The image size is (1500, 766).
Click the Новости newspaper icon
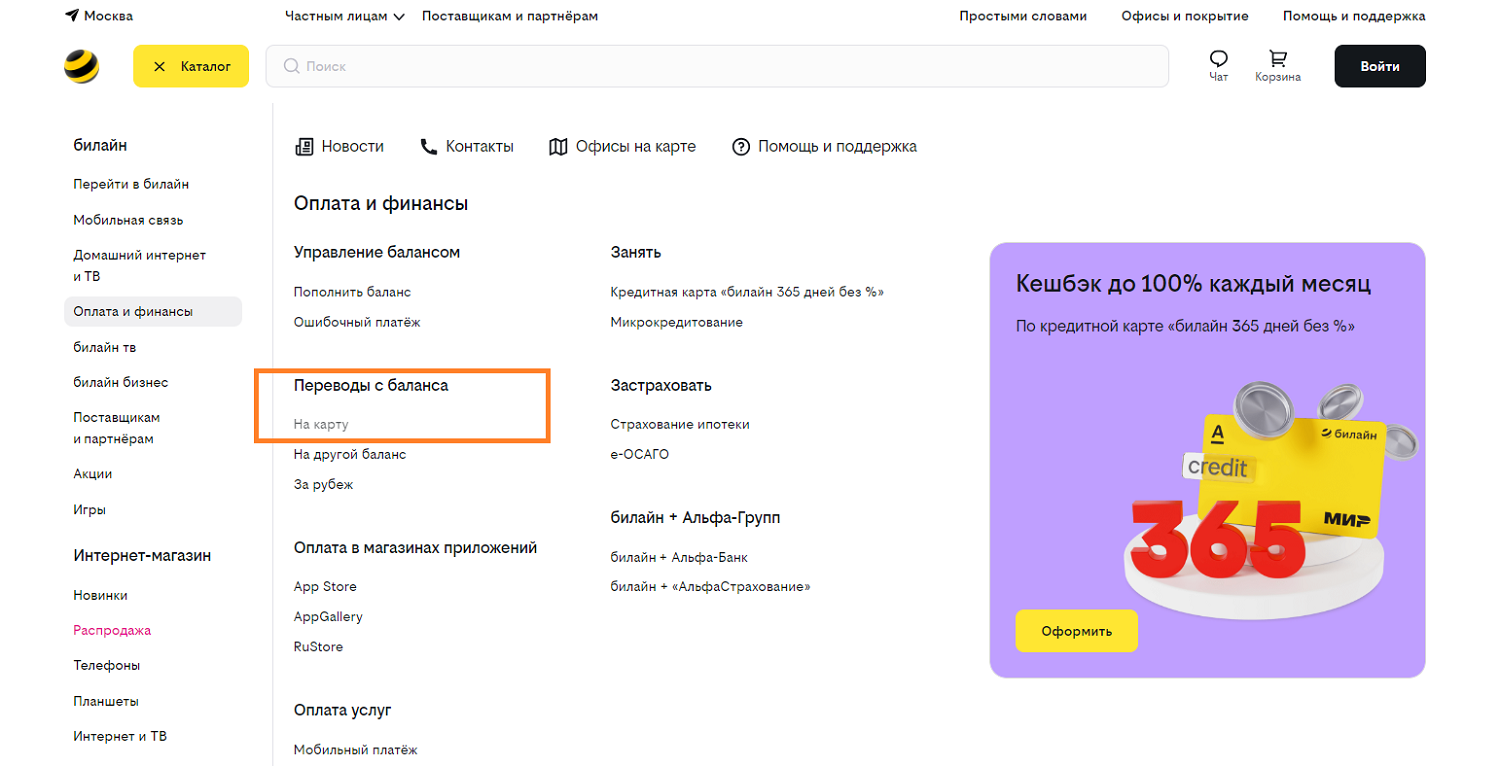tap(304, 147)
